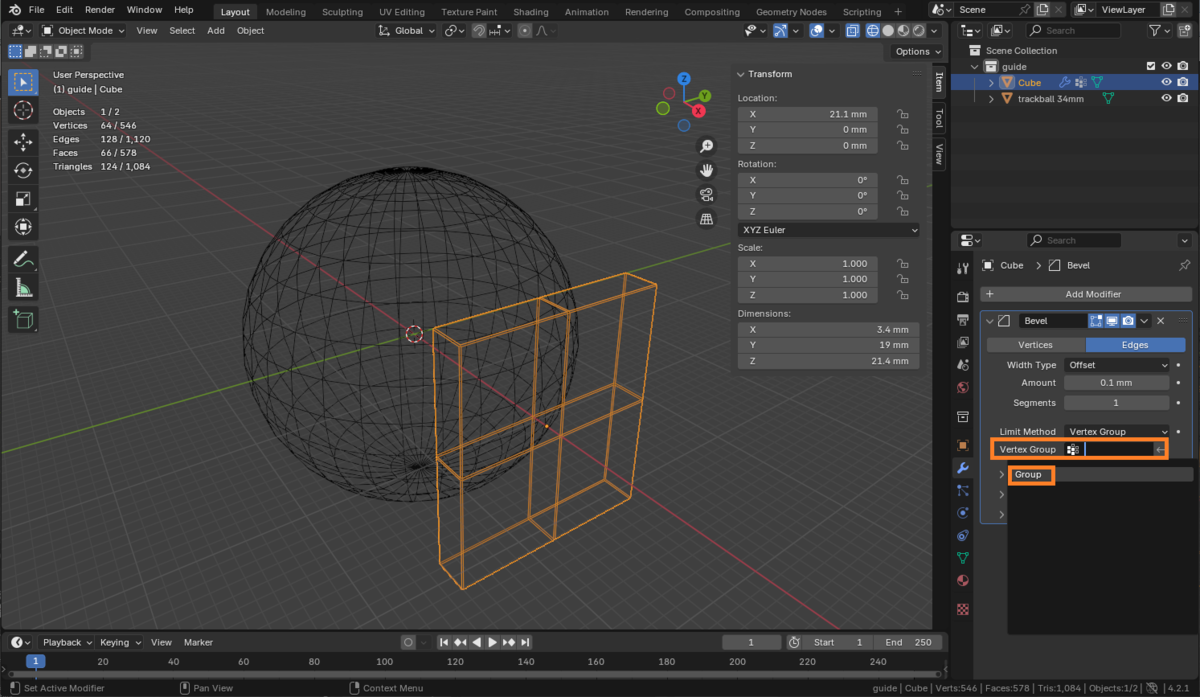Expand the Cube item in outliner
This screenshot has width=1200, height=697.
pos(991,83)
